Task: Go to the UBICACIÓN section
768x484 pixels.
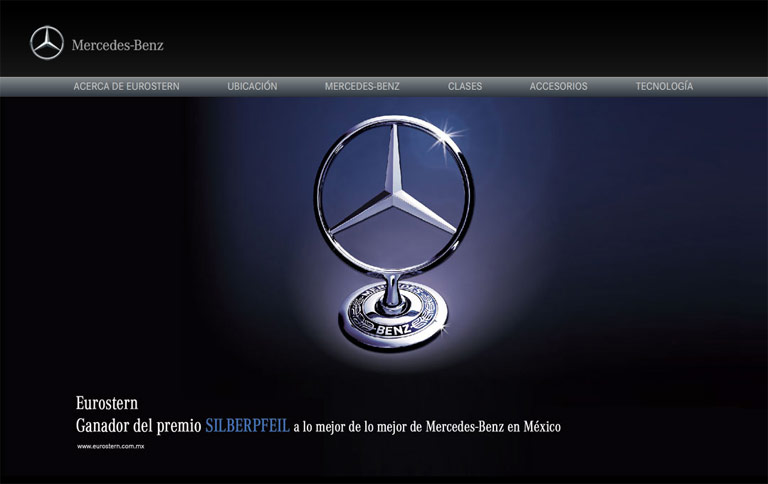Action: click(x=252, y=87)
